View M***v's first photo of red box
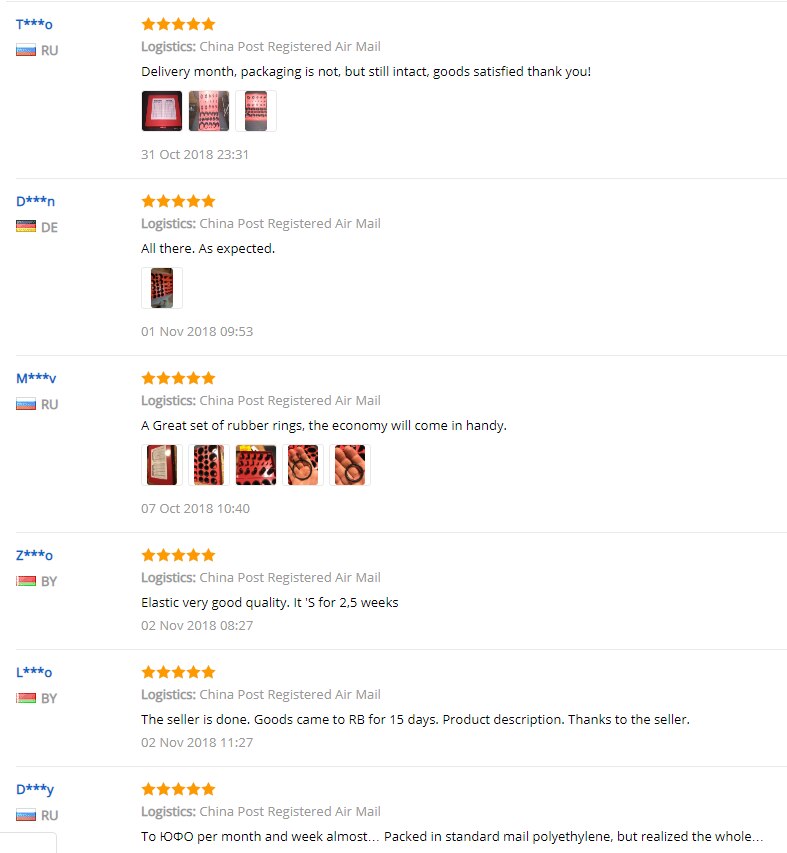This screenshot has width=787, height=853. (x=162, y=465)
